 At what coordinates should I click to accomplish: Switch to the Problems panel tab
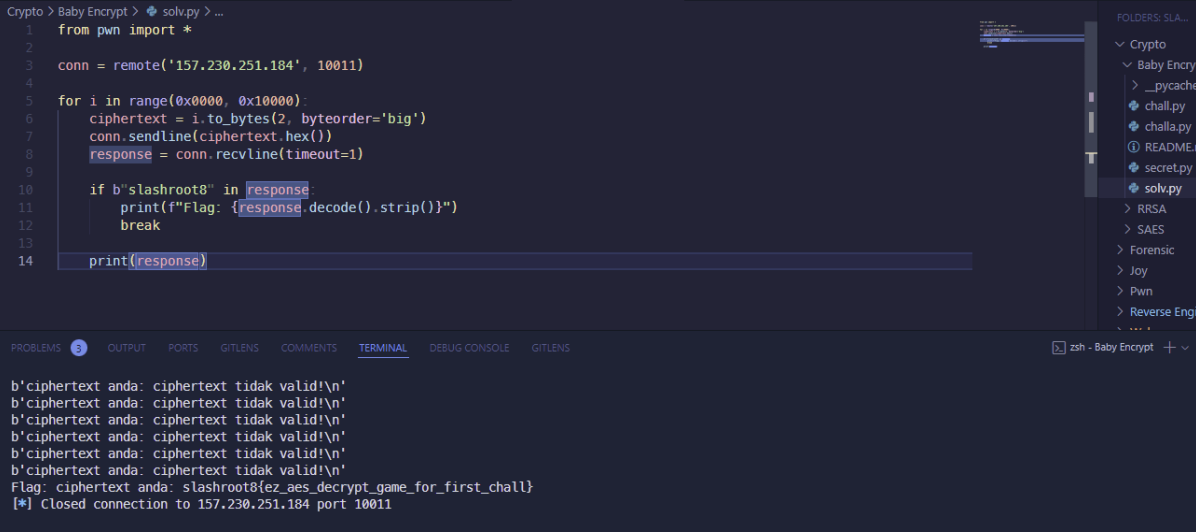point(36,348)
